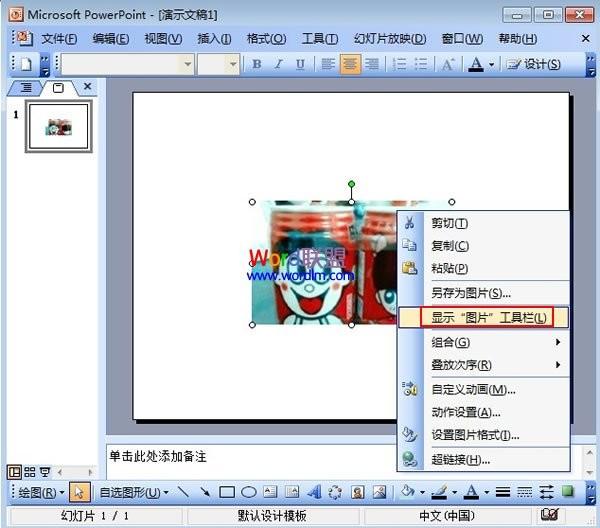The image size is (600, 528).
Task: Click the drawing toolbar font color A
Action: 472,492
